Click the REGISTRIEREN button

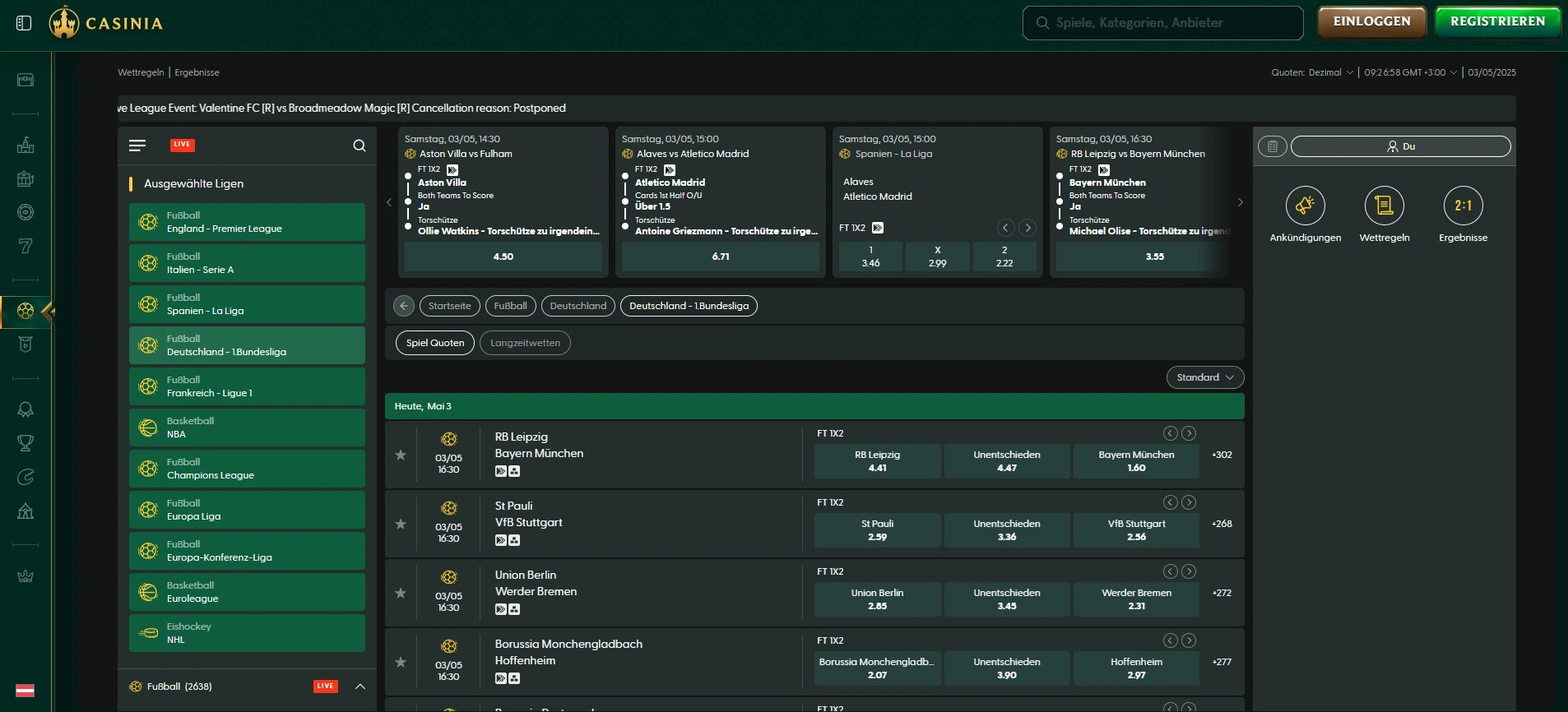tap(1497, 22)
